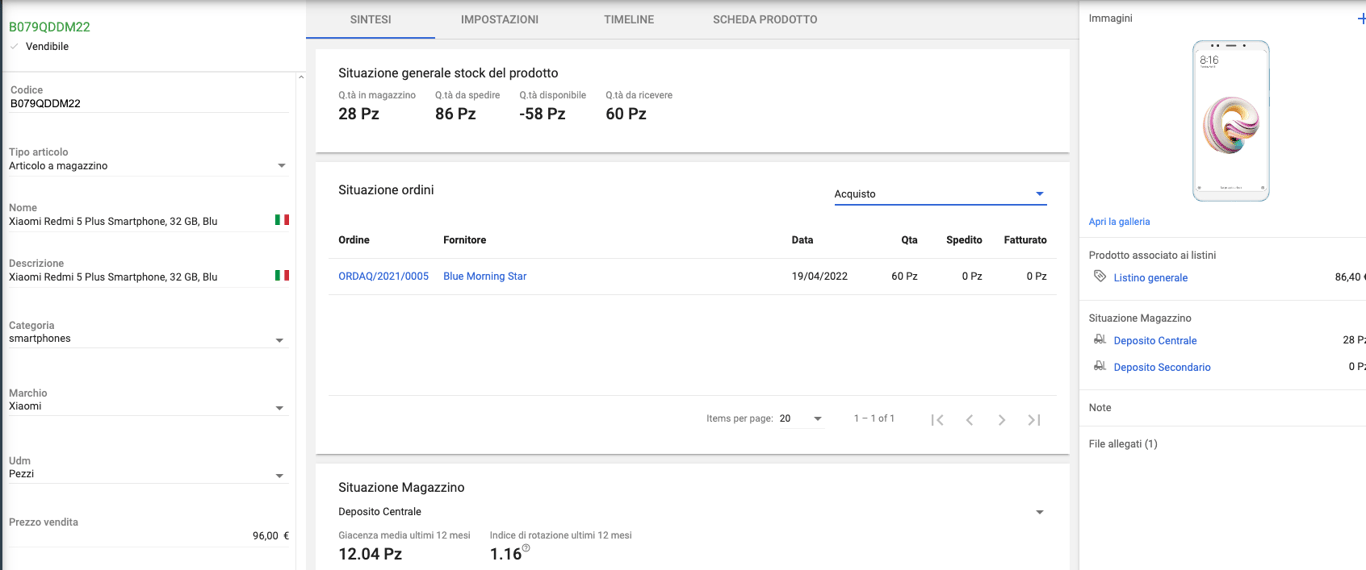1366x570 pixels.
Task: Click the info icon beside rotation index
Action: (x=526, y=548)
